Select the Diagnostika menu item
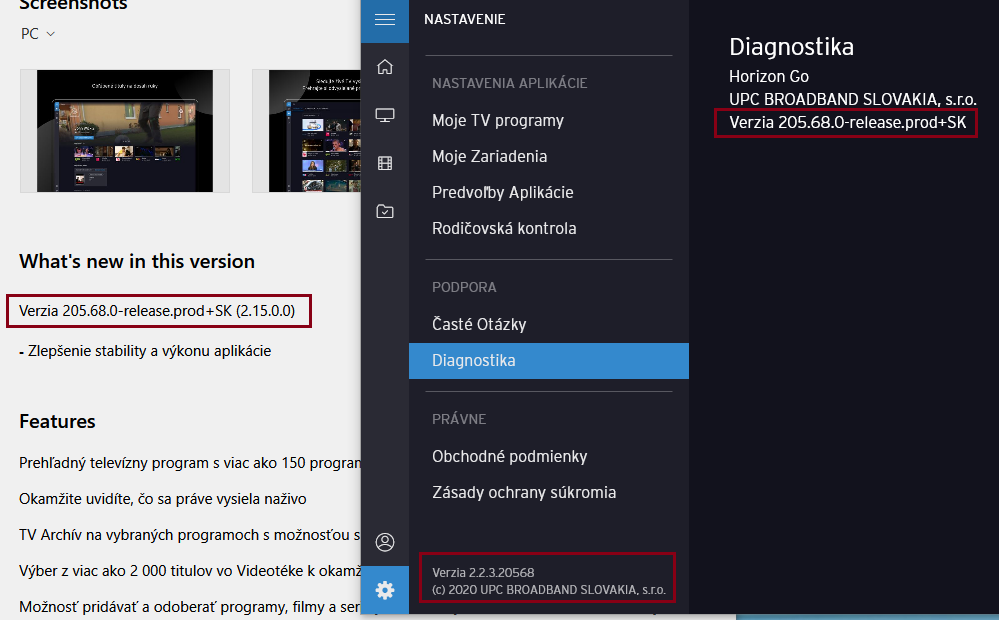Image resolution: width=999 pixels, height=620 pixels. coord(549,361)
